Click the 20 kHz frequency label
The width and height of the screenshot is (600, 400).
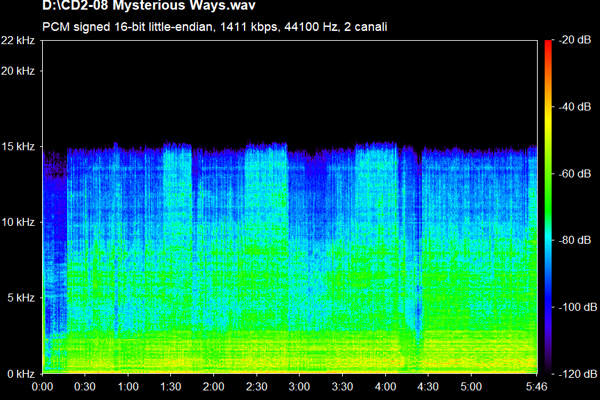tap(18, 71)
